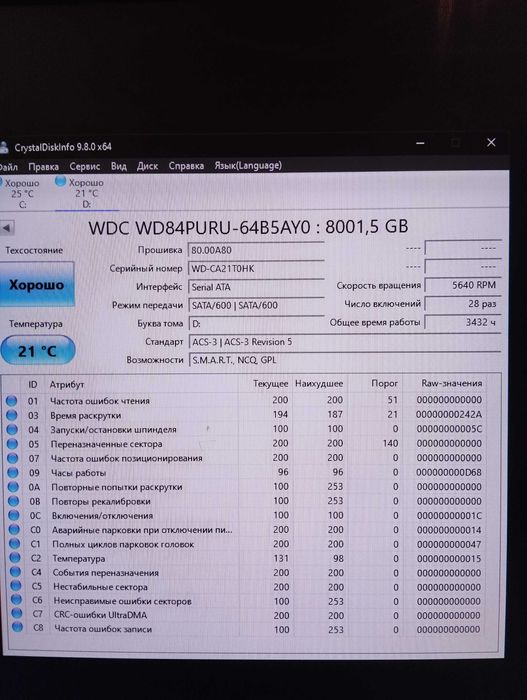
Task: Select drive C: tab showing 25 °C
Action: 21,193
